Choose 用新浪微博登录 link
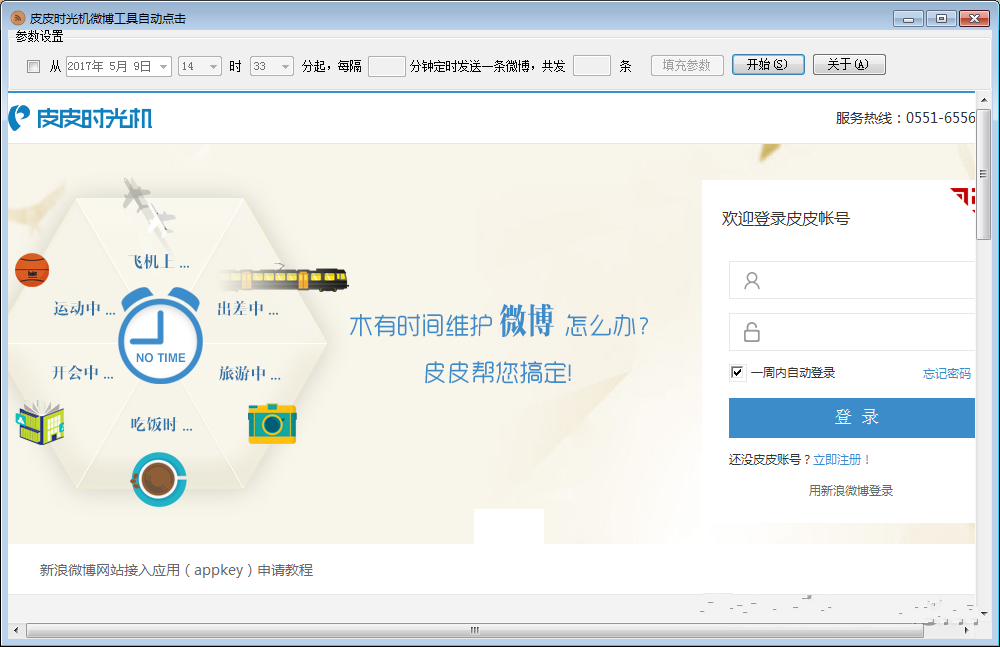The image size is (1000, 647). [x=851, y=491]
